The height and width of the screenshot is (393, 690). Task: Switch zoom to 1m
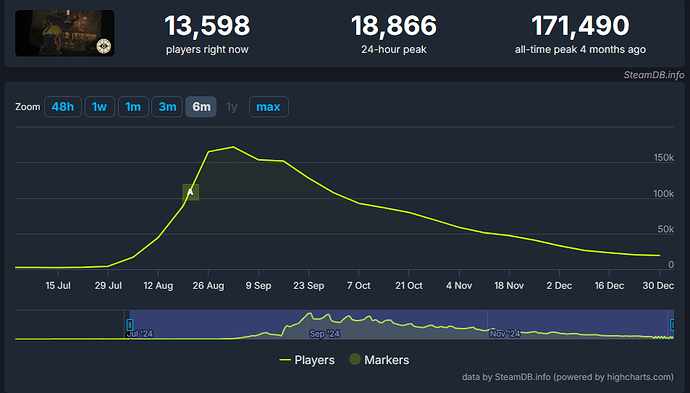(x=133, y=107)
